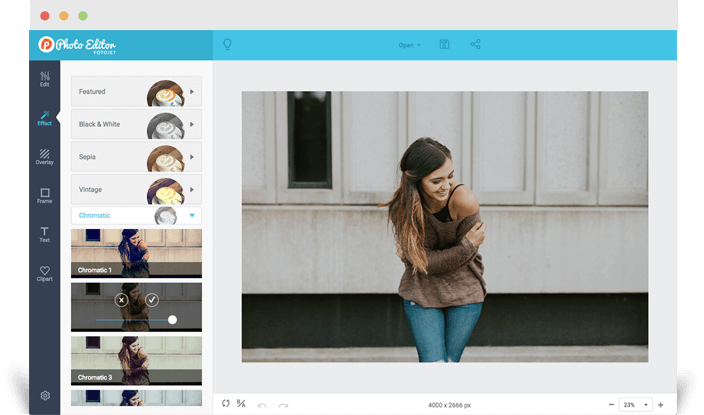Open the Edit tools sidebar tab
Viewport: 704px width, 415px height.
click(x=44, y=79)
